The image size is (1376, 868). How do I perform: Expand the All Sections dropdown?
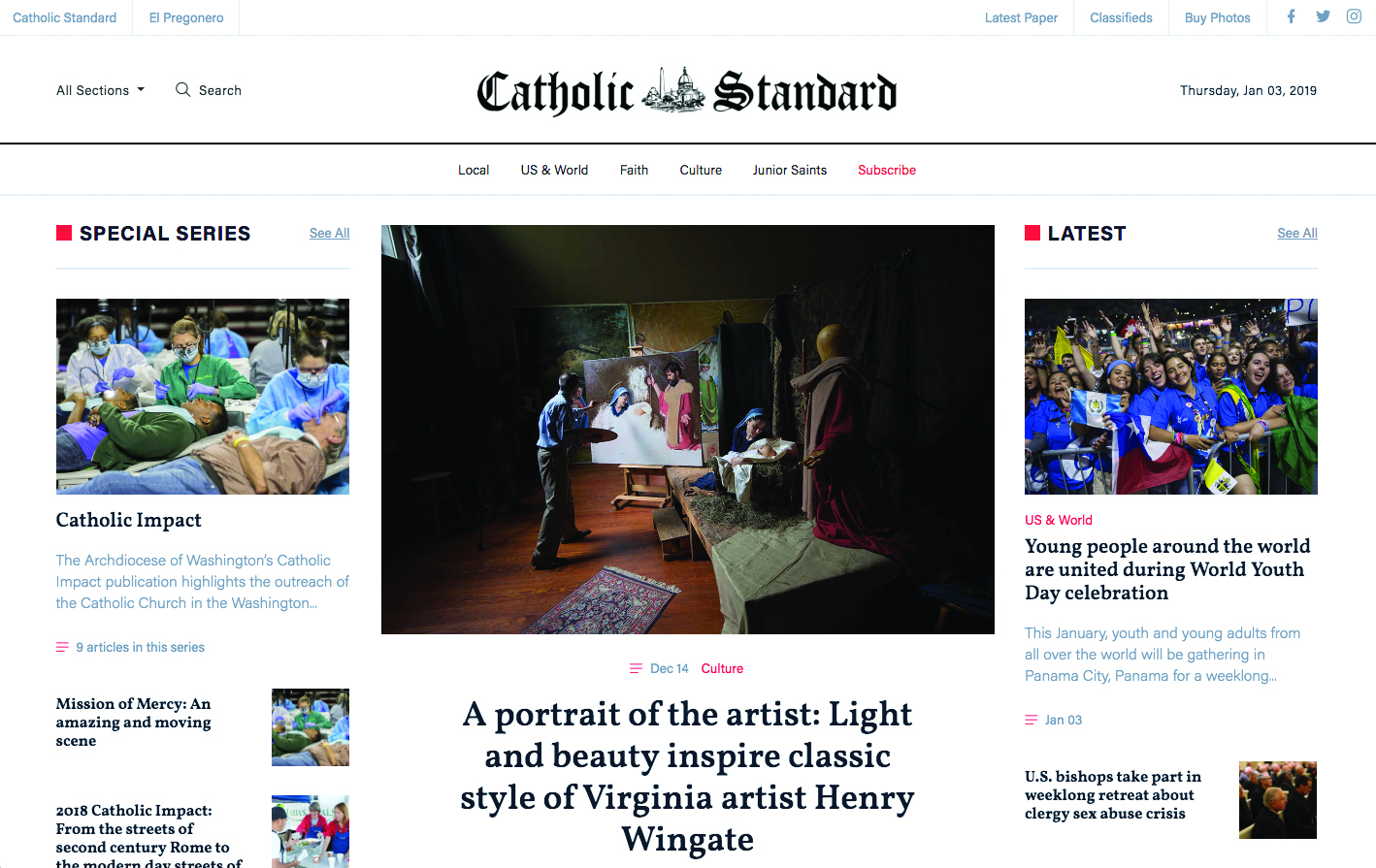click(x=101, y=90)
